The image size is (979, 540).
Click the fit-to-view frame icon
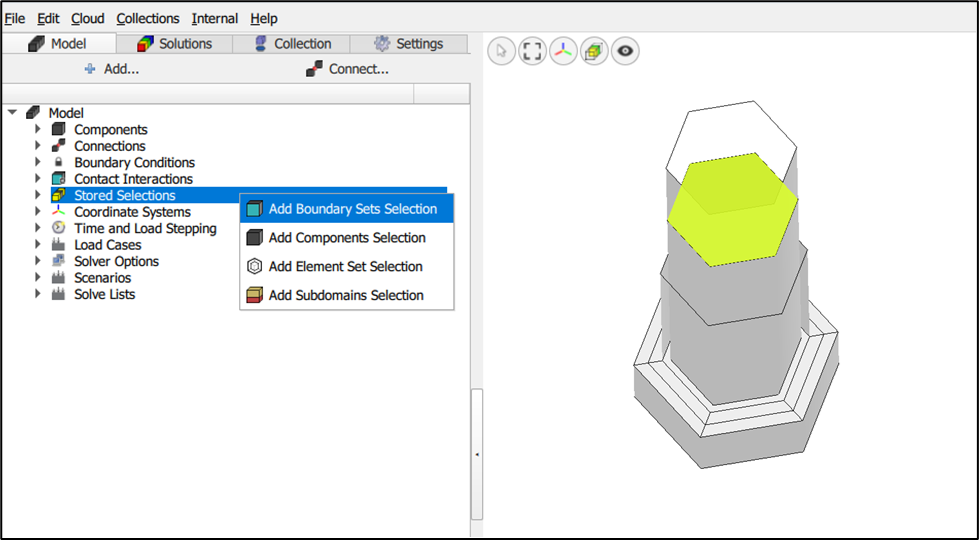coord(533,51)
